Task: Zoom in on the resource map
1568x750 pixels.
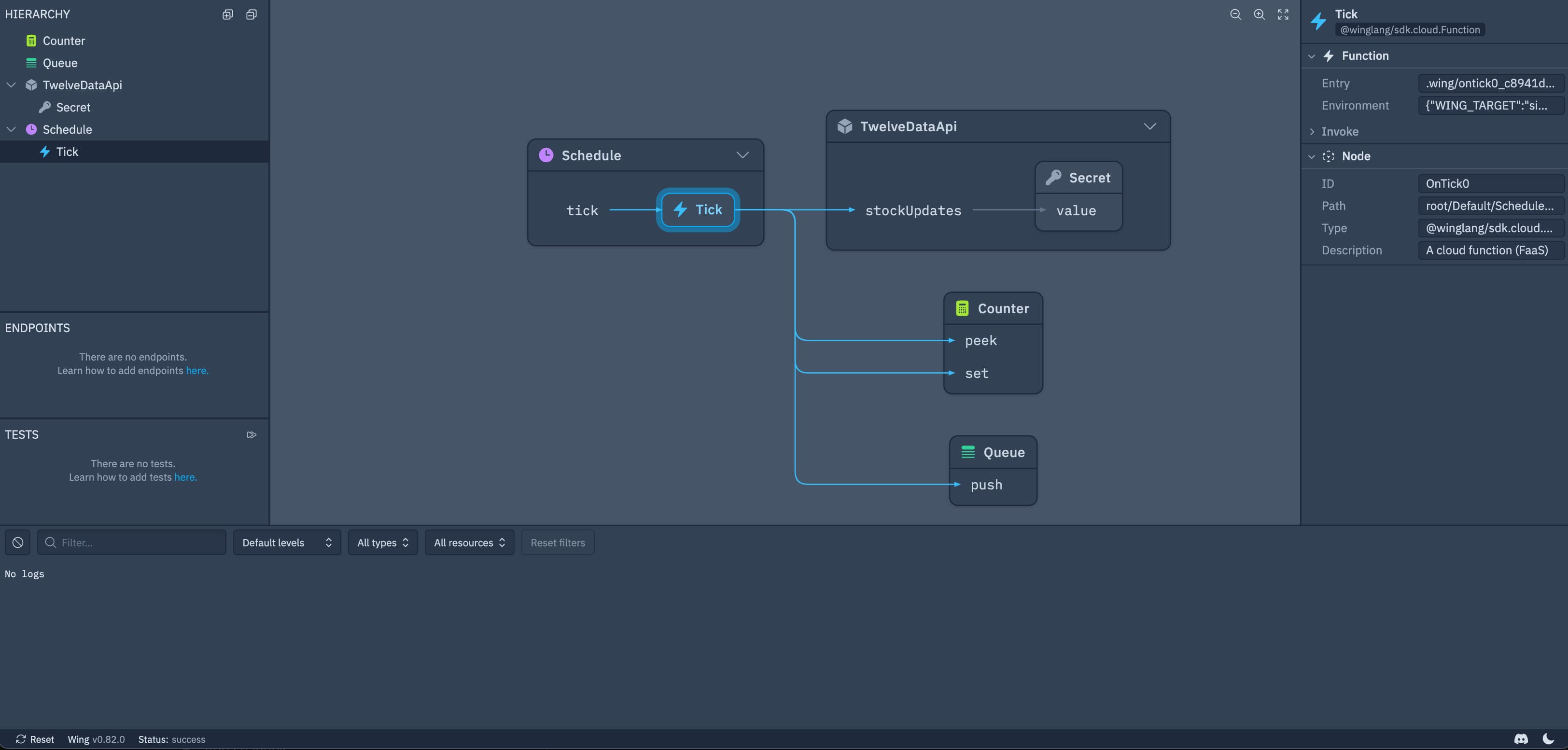Action: click(1259, 14)
